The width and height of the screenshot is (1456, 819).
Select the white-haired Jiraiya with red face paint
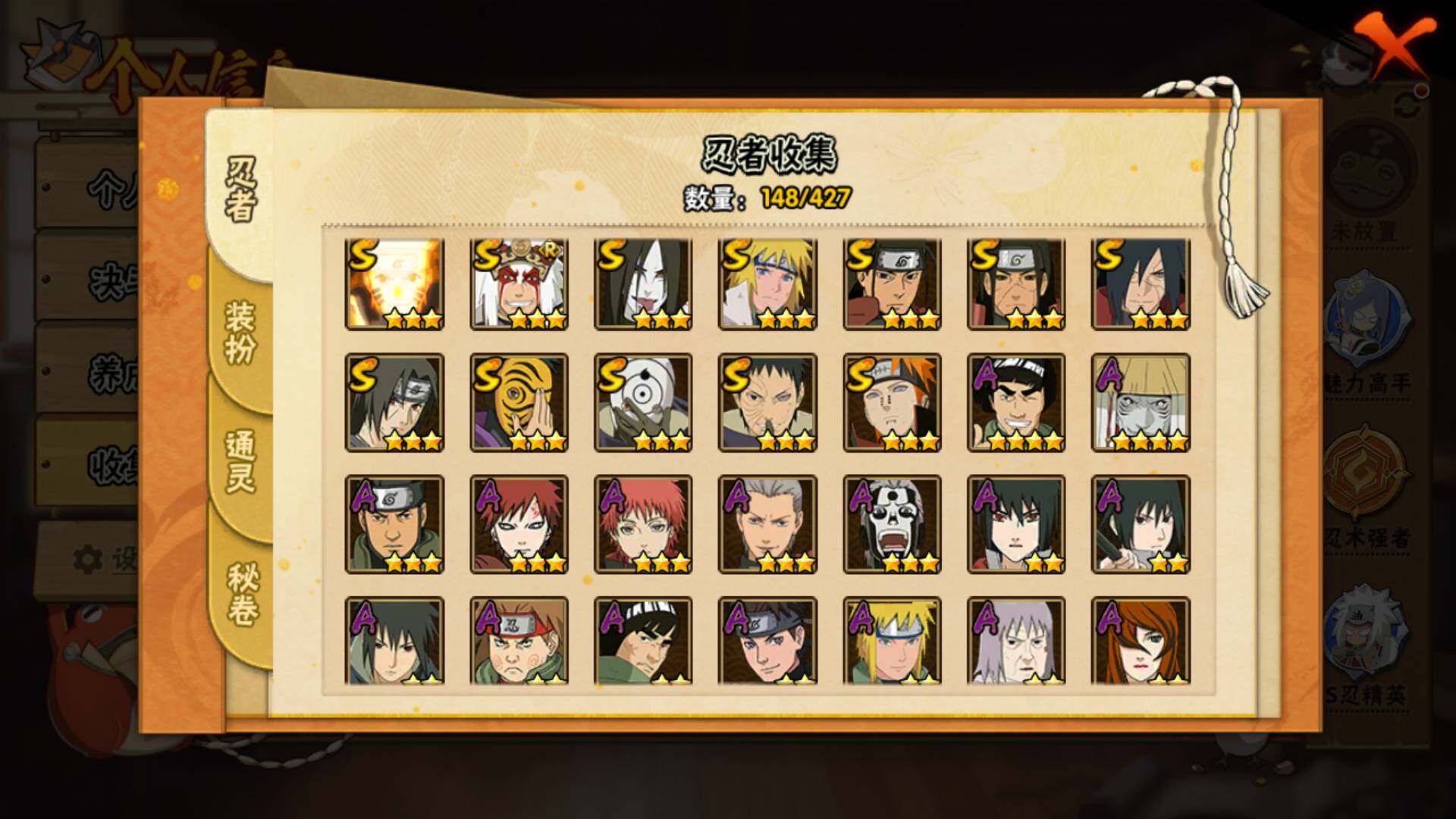pos(519,284)
